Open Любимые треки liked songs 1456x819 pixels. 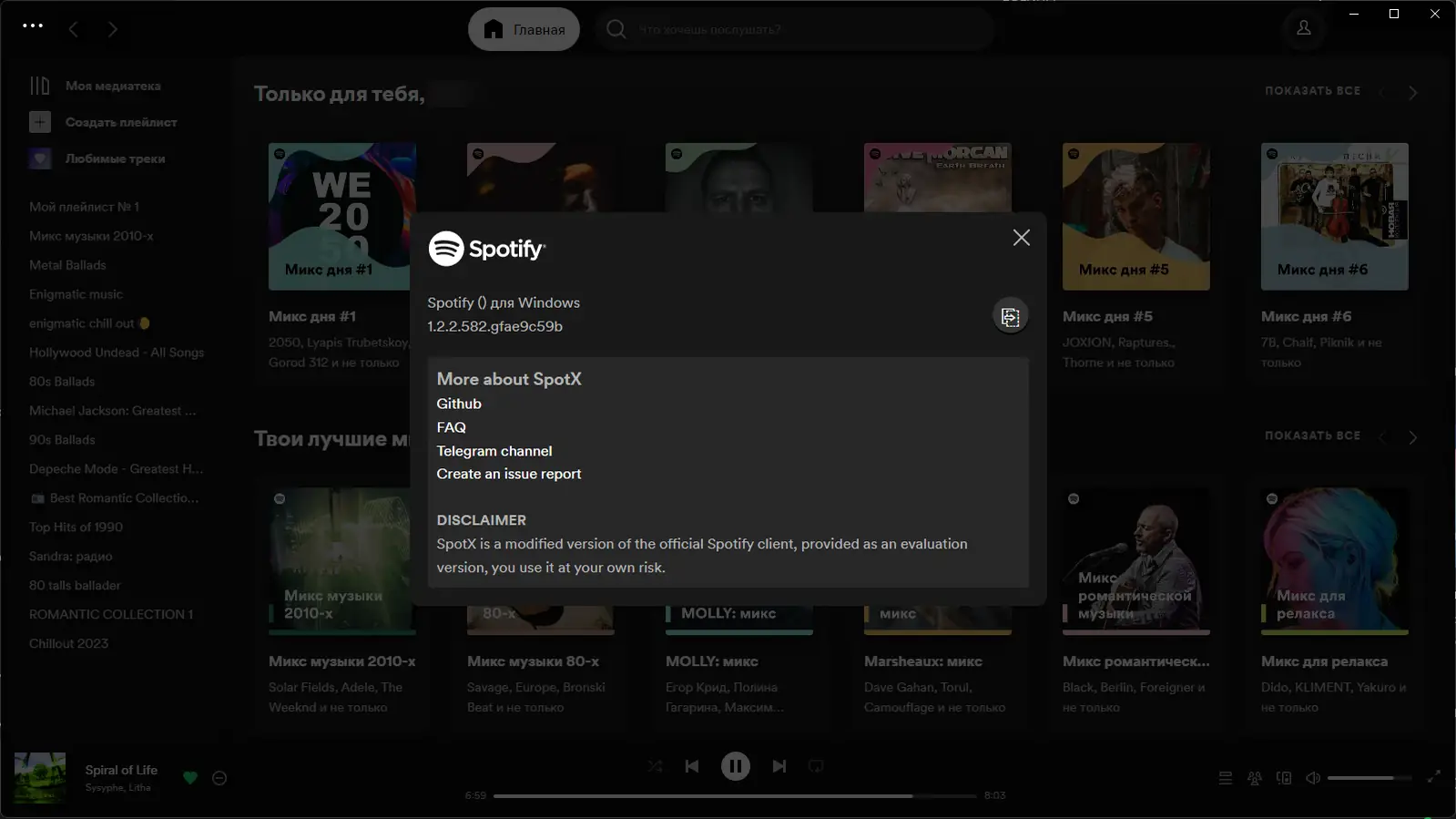pos(97,159)
